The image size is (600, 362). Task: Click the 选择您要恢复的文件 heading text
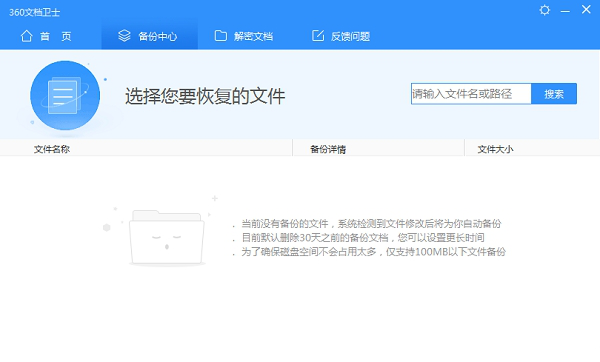(x=205, y=96)
